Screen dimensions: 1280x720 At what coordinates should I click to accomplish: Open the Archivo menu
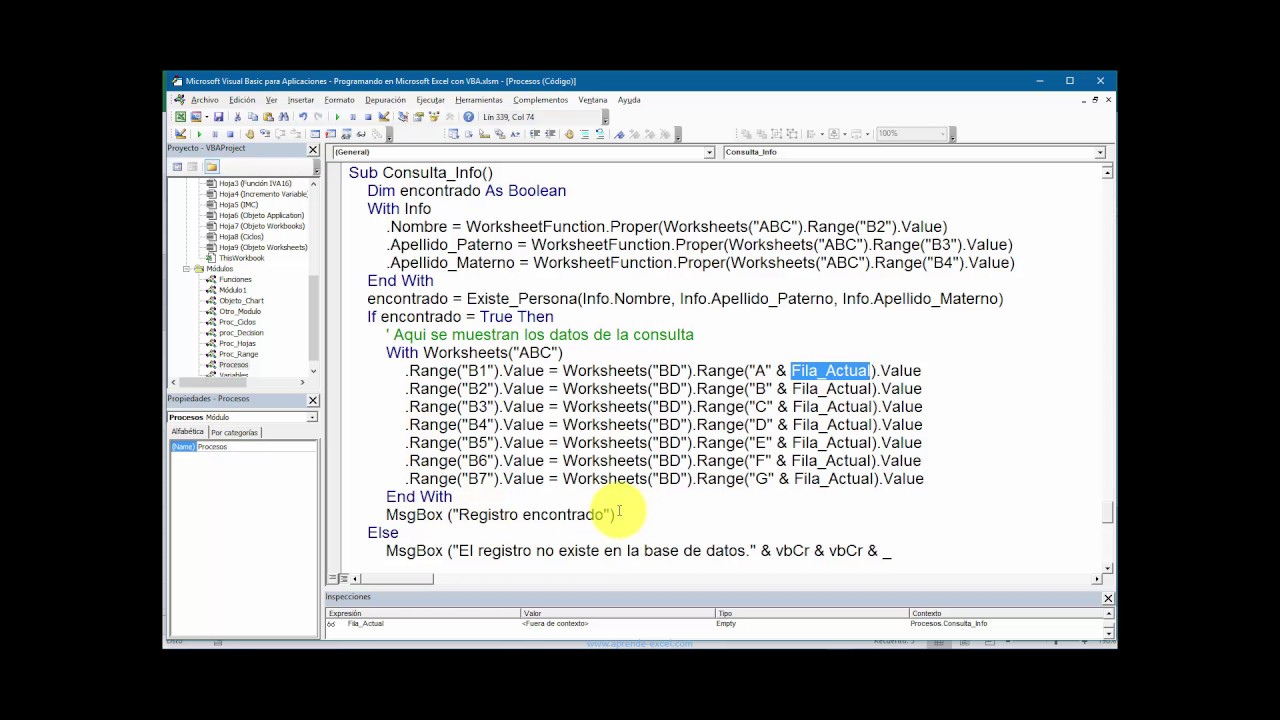(x=204, y=100)
